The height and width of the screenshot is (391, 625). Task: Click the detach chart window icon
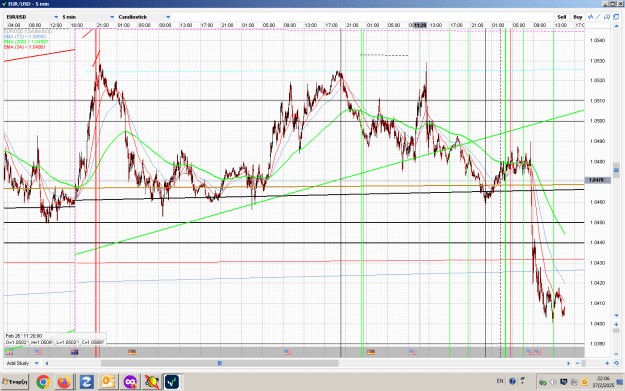pyautogui.click(x=616, y=17)
